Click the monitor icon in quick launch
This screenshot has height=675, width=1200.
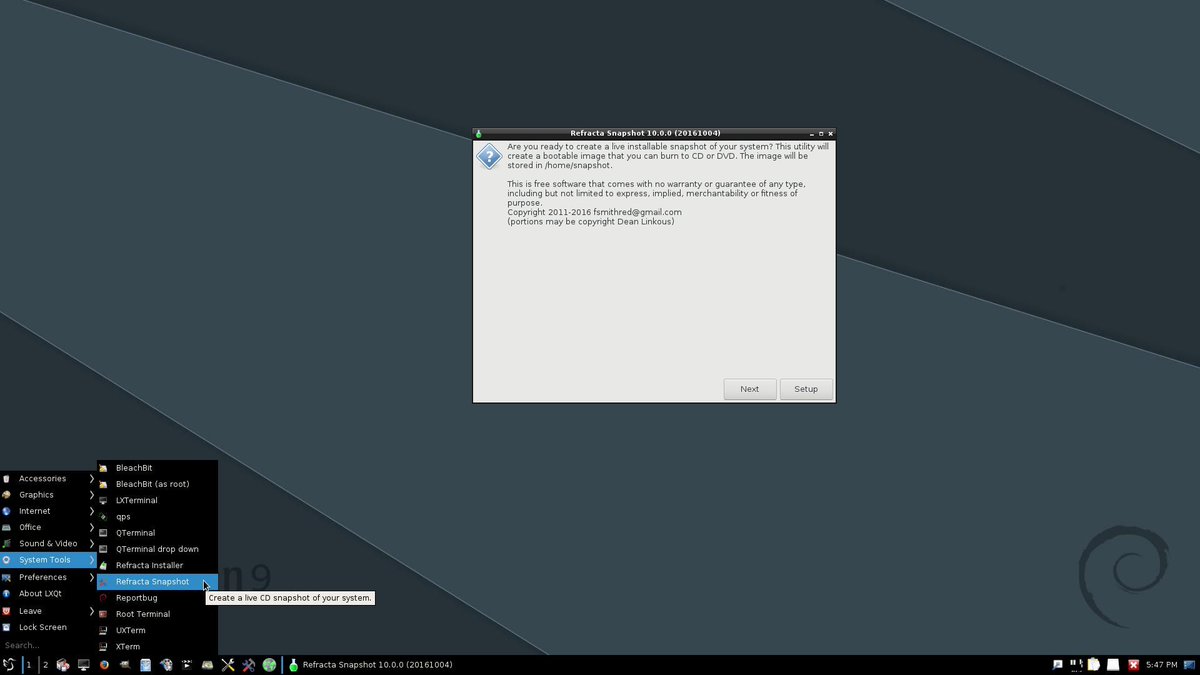(x=84, y=665)
